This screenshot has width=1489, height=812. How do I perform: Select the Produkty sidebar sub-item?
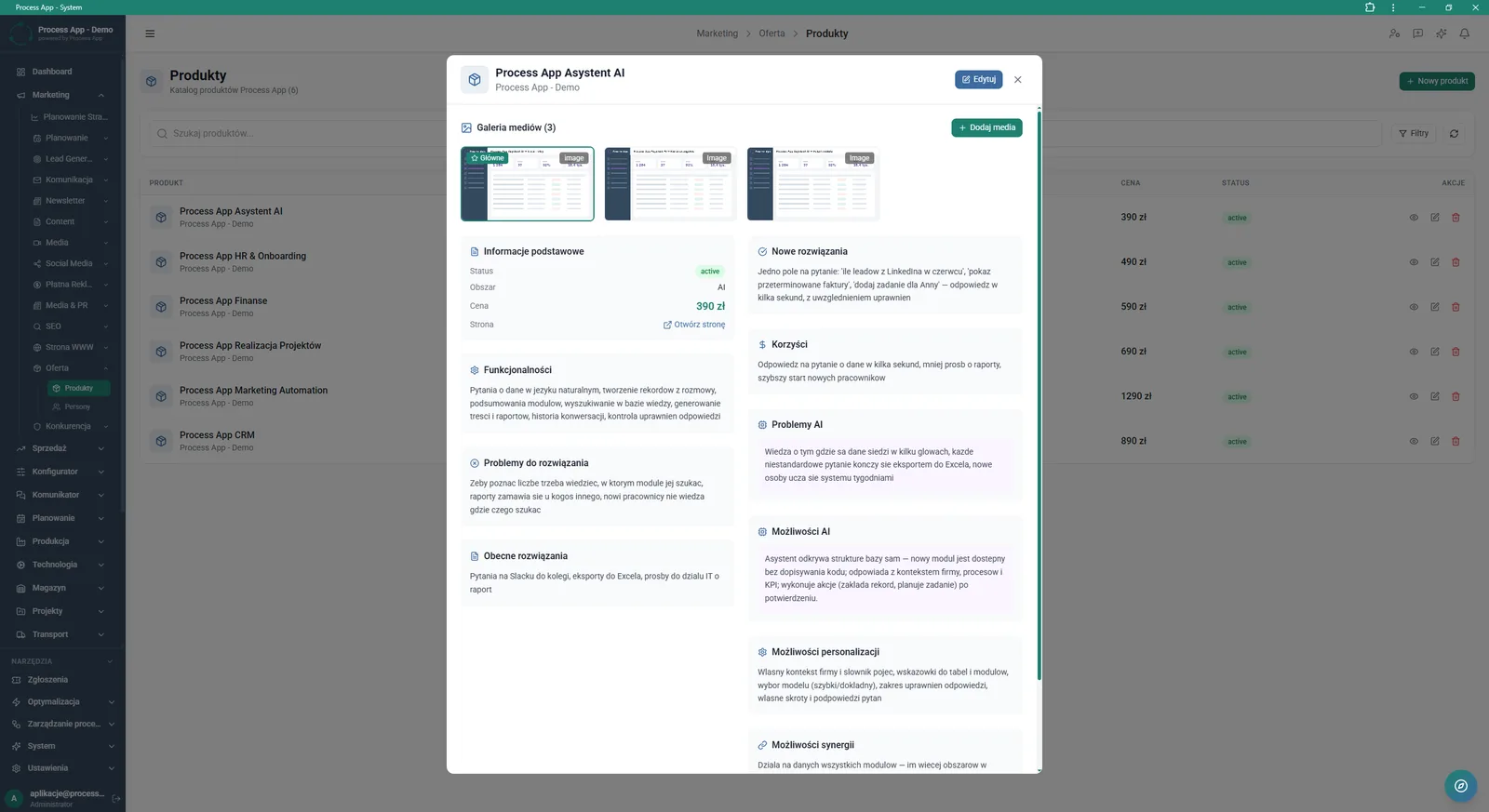[79, 388]
